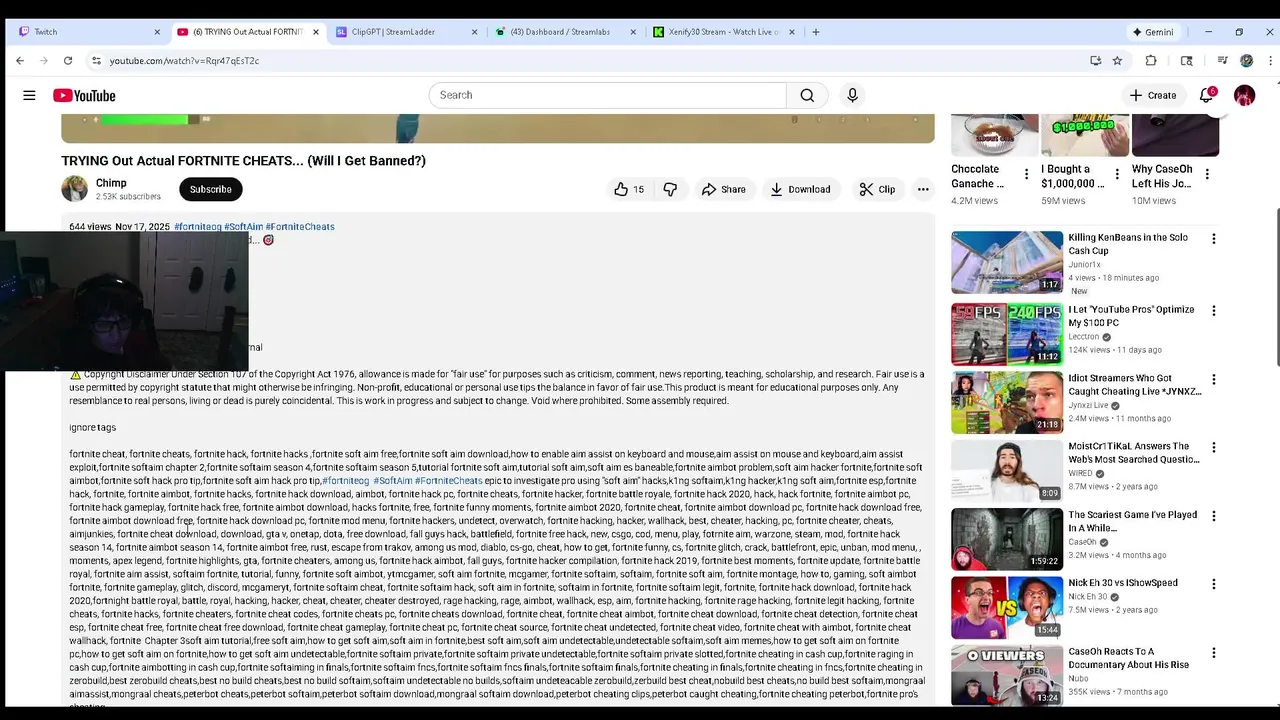
Task: Open Idiot Streamers Caught Cheating thumbnail
Action: click(x=1007, y=403)
